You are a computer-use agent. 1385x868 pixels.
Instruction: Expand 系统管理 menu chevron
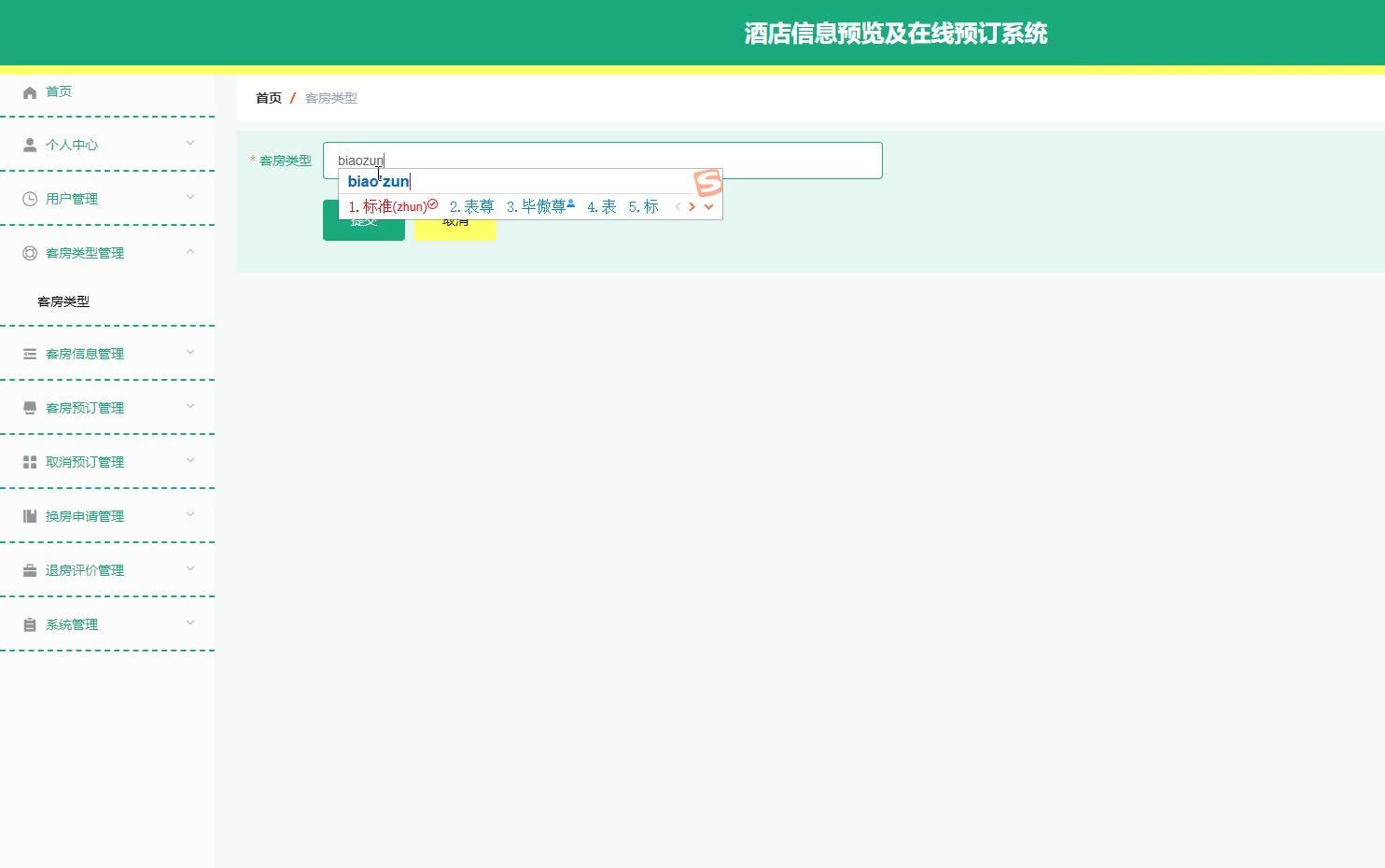coord(190,623)
